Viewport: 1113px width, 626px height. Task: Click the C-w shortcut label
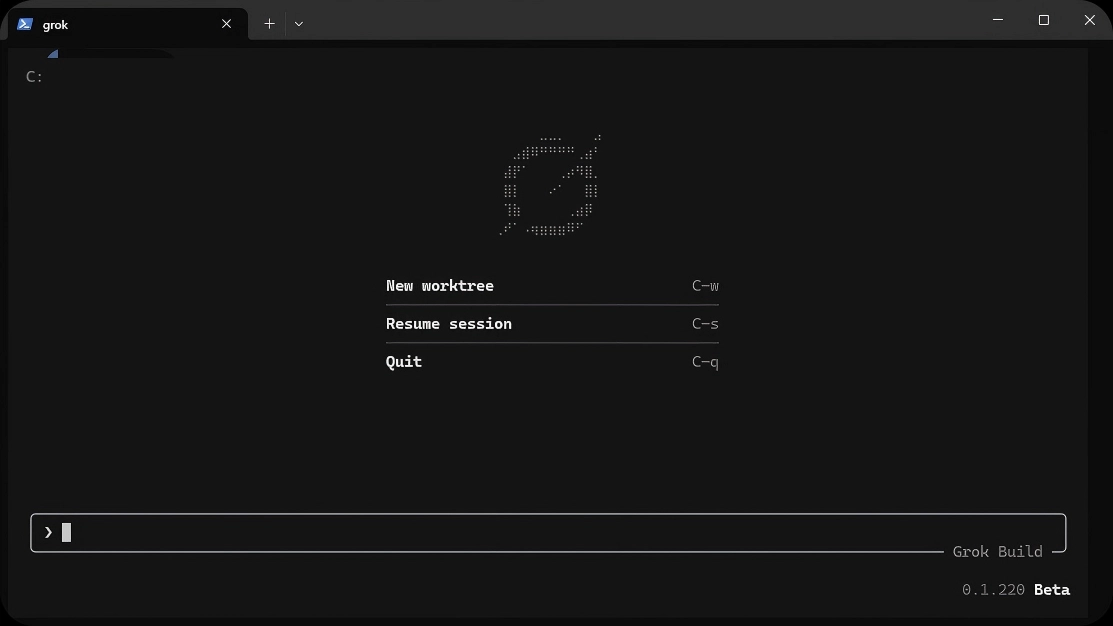[x=705, y=286]
